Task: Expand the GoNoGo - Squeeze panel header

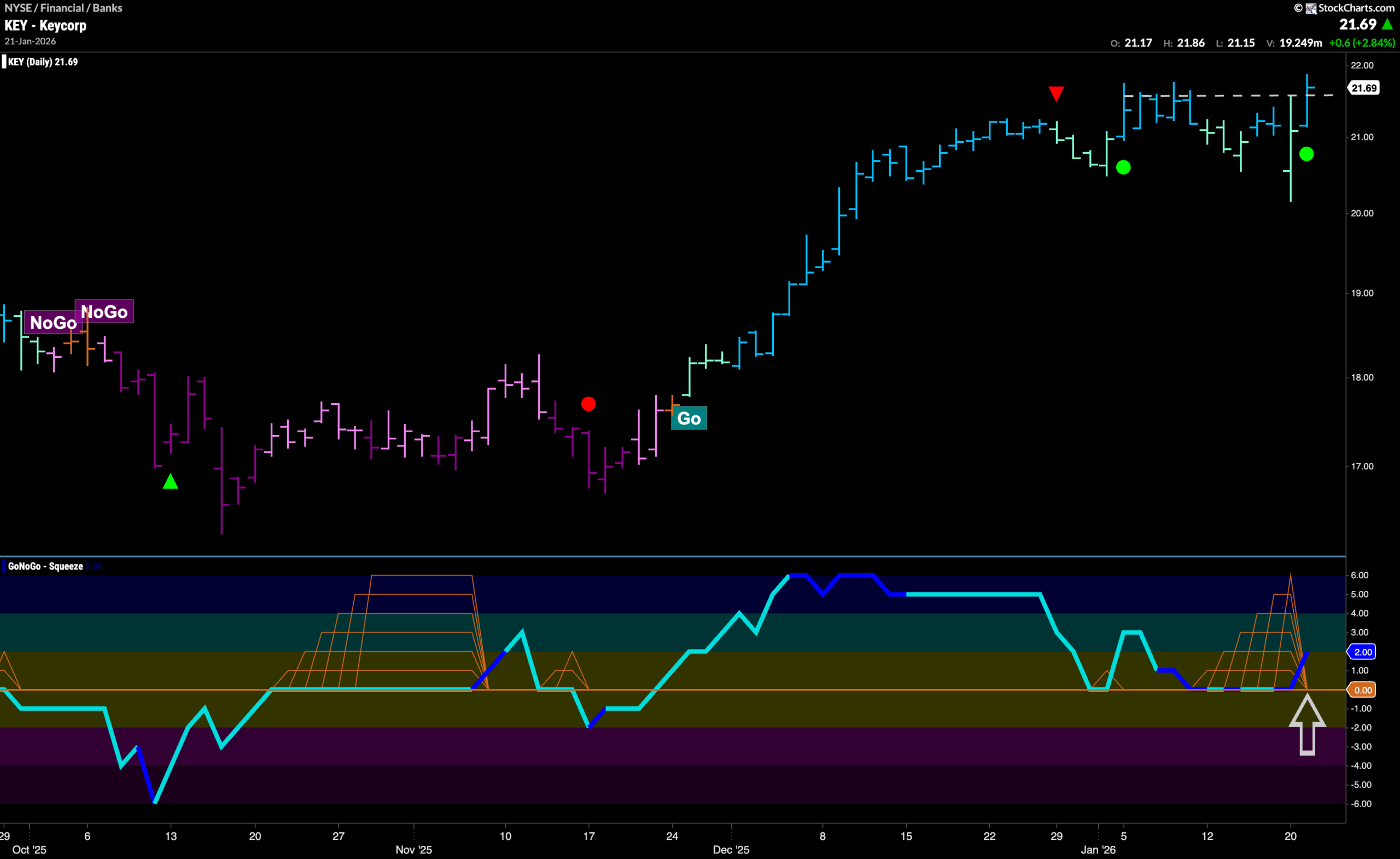Action: click(x=45, y=566)
